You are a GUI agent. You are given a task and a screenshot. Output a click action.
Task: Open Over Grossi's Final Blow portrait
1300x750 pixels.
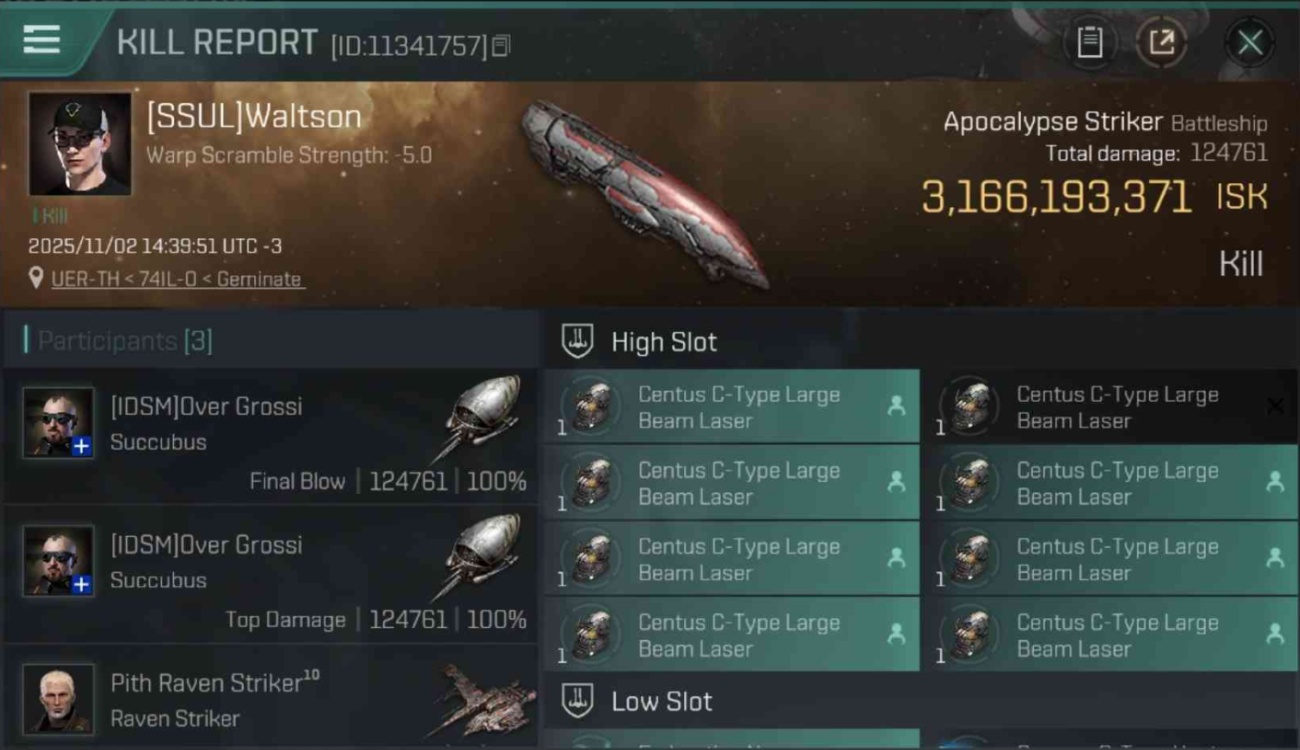[x=59, y=422]
